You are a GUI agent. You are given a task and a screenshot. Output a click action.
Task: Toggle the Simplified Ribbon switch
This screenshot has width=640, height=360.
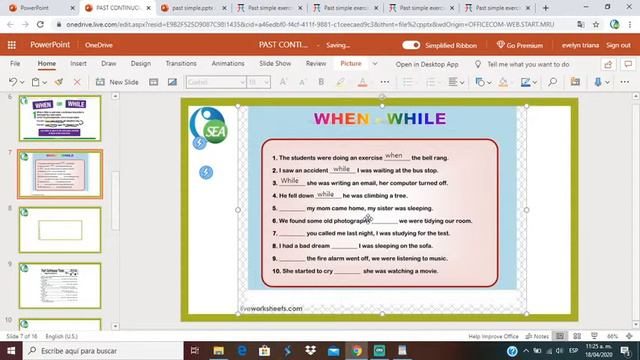point(411,45)
